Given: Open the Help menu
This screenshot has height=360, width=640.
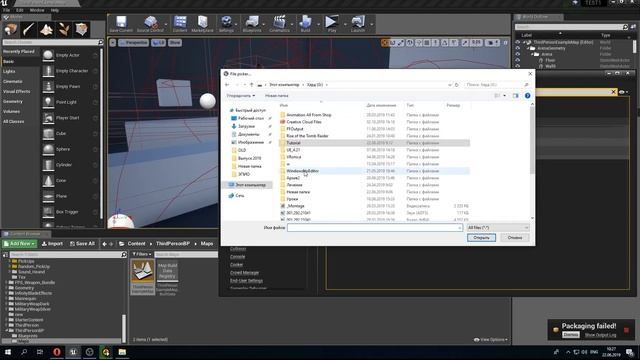Looking at the screenshot, I should point(55,10).
